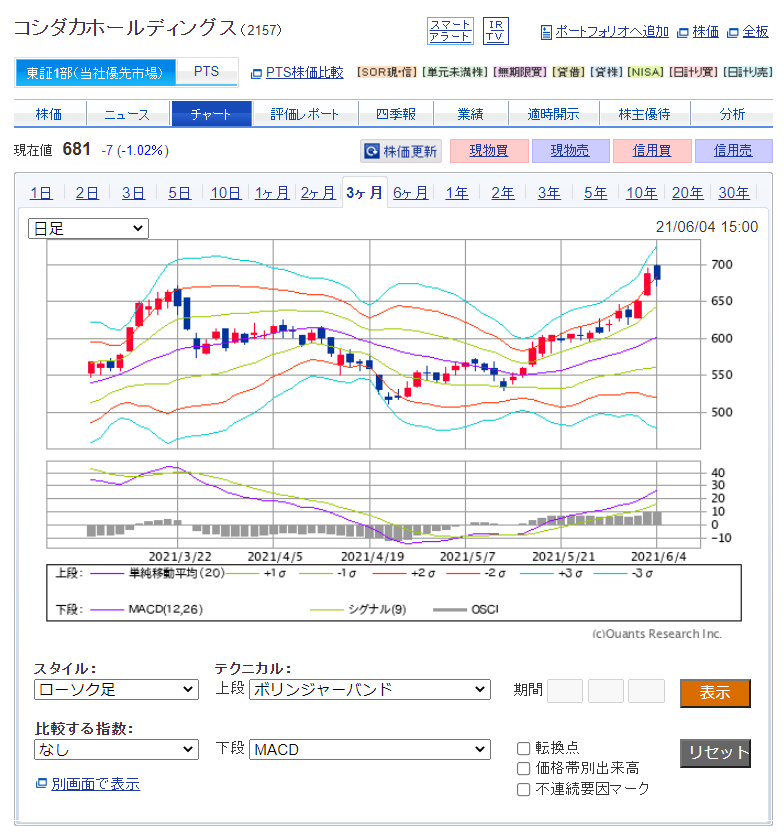Image resolution: width=784 pixels, height=835 pixels.
Task: Select the 東証1部(当社優先市場) market tab
Action: coord(95,72)
